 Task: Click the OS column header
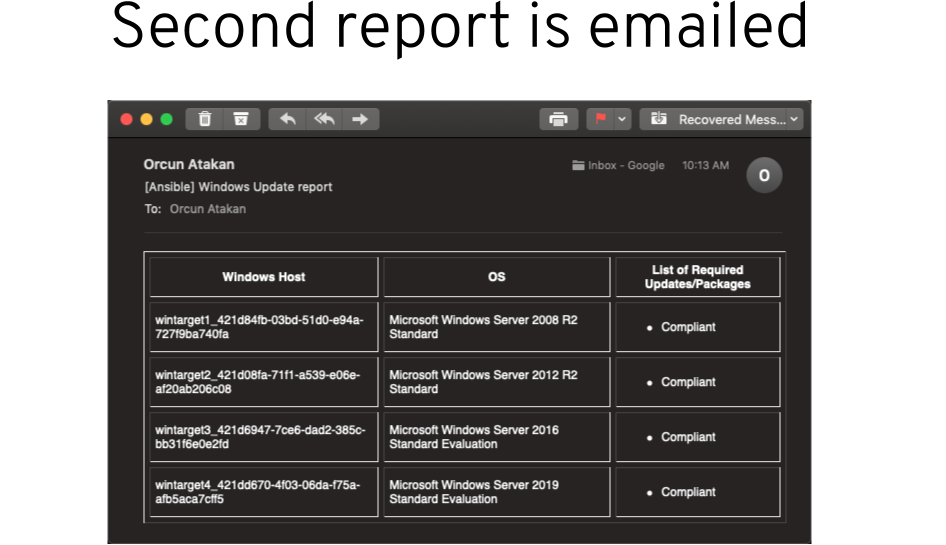497,277
